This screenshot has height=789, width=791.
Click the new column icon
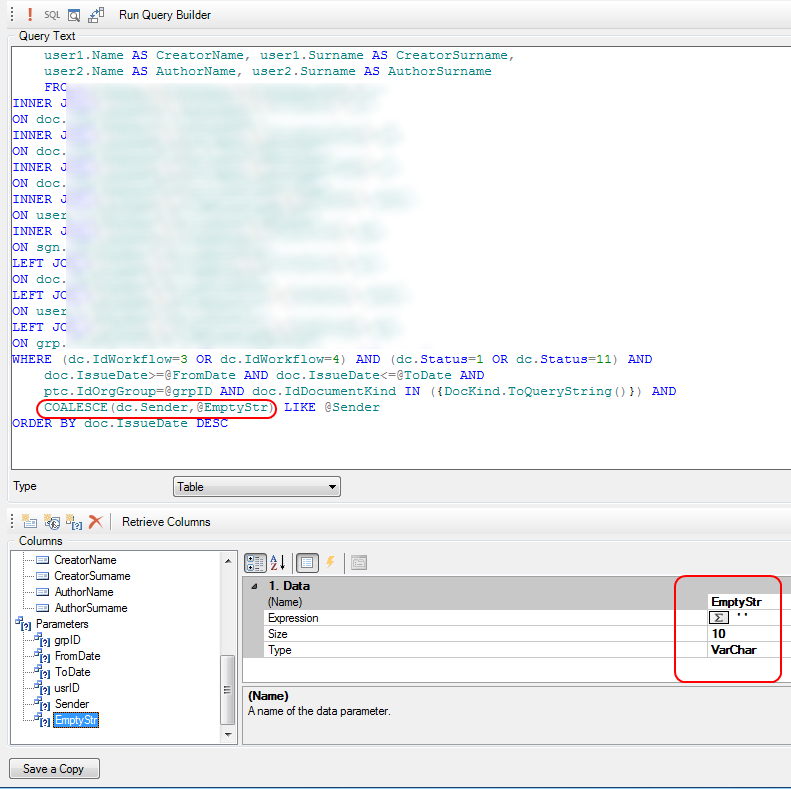[x=29, y=522]
